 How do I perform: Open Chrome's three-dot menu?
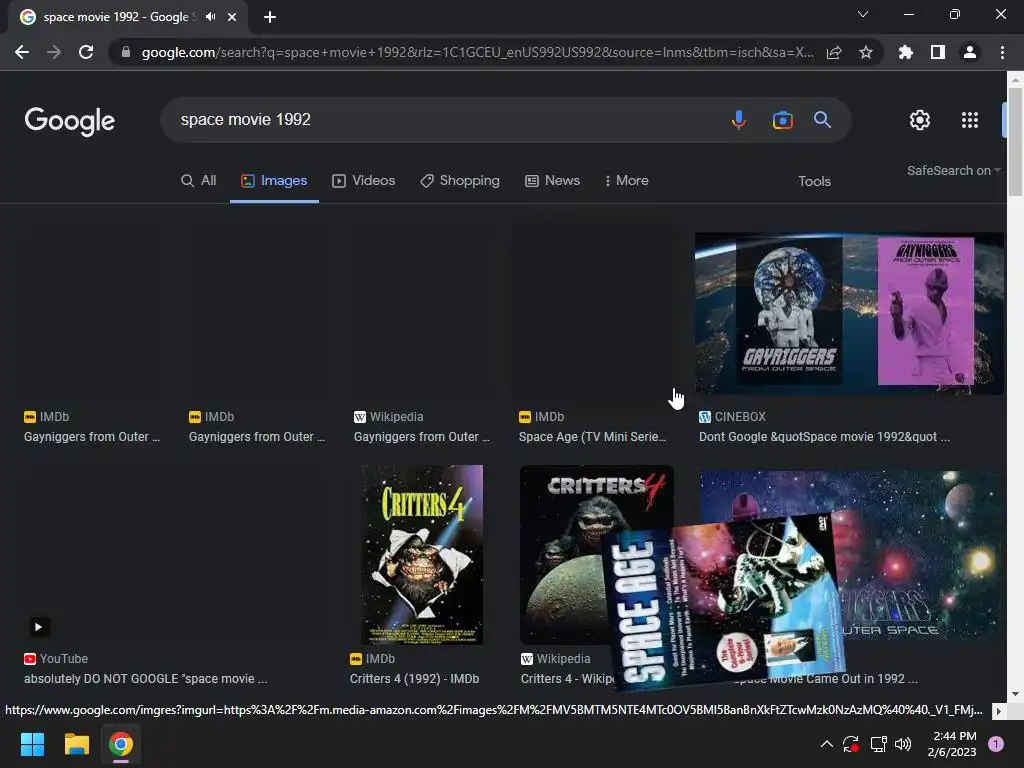[x=1002, y=52]
